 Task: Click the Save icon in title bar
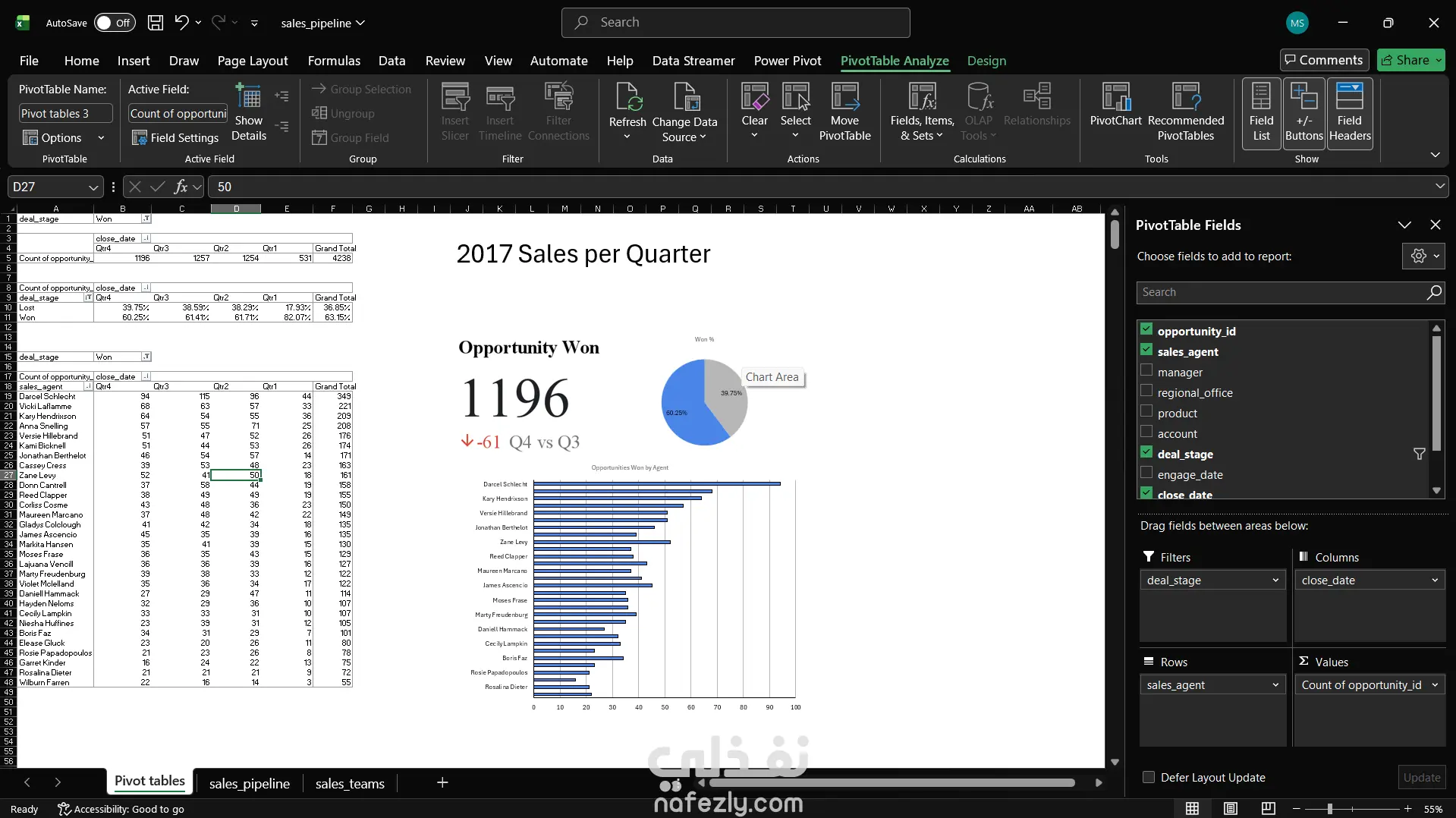pyautogui.click(x=156, y=23)
